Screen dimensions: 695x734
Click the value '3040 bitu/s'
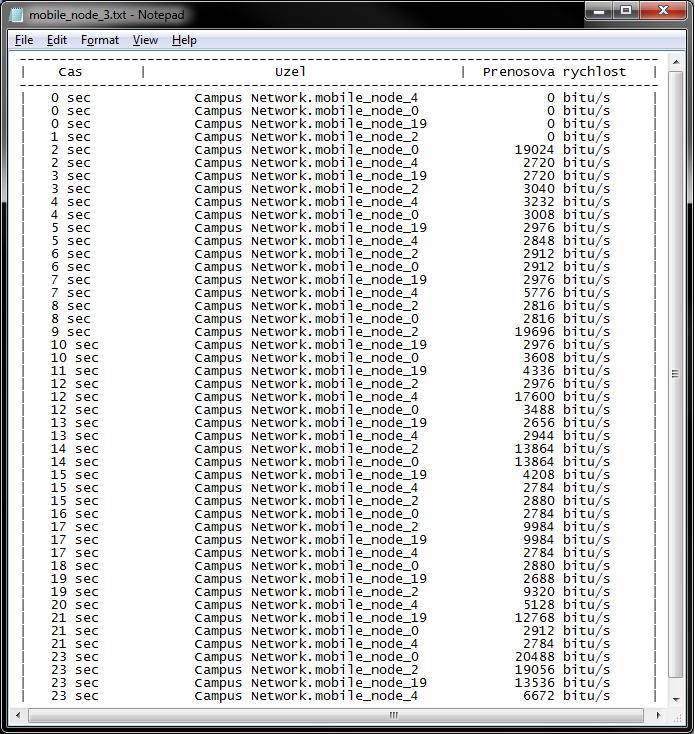click(x=566, y=189)
